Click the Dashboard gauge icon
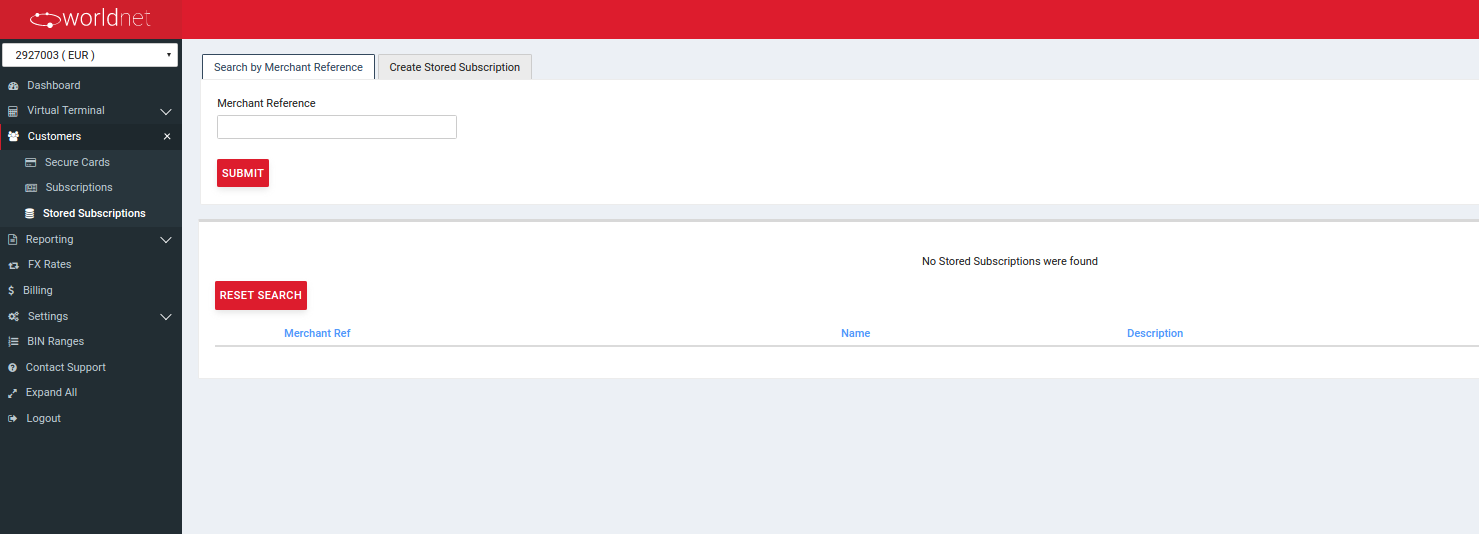Viewport: 1479px width, 534px height. pos(13,86)
